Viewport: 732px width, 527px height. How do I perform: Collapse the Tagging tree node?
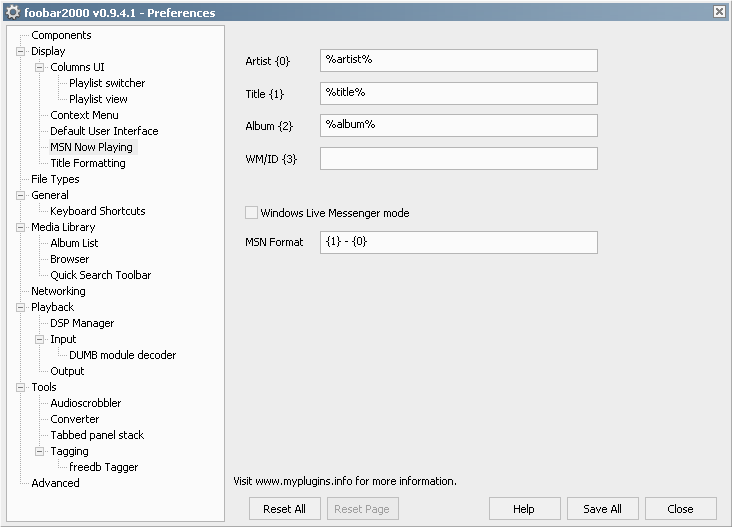(x=40, y=451)
